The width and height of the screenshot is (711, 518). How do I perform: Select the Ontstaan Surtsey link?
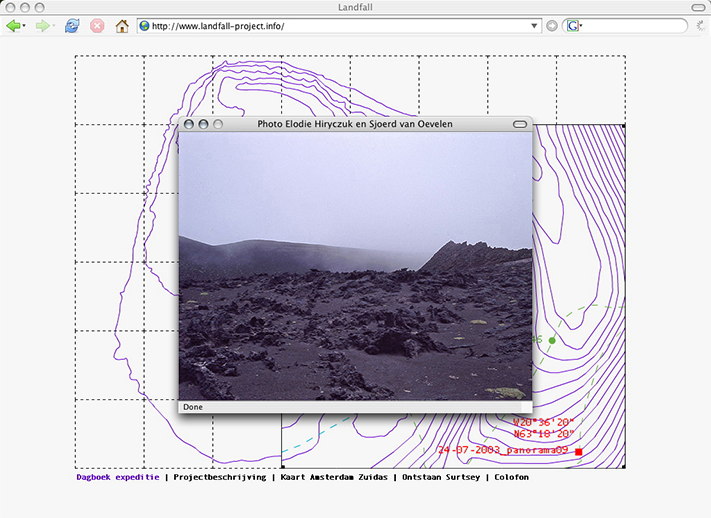(x=440, y=477)
